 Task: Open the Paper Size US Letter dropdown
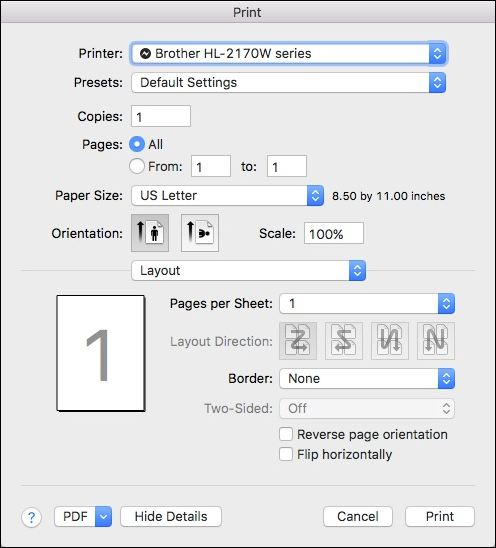pos(228,196)
